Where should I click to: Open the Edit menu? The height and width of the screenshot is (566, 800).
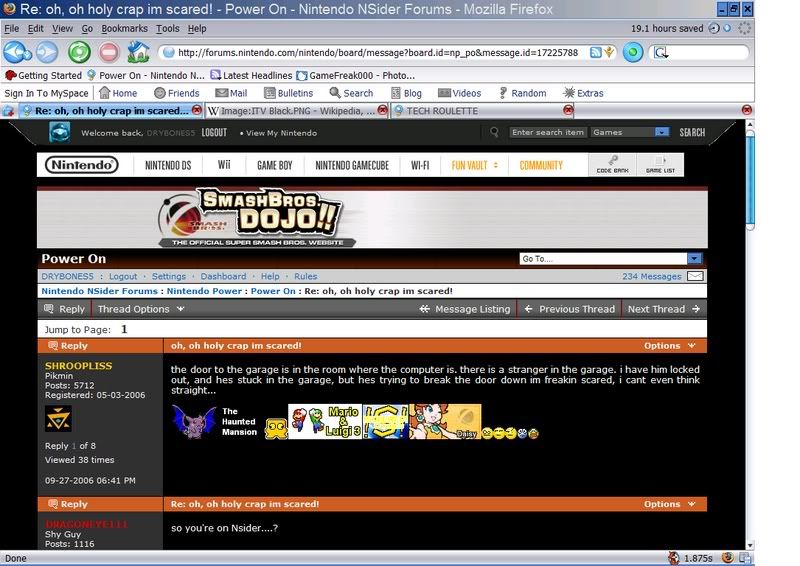click(x=35, y=29)
